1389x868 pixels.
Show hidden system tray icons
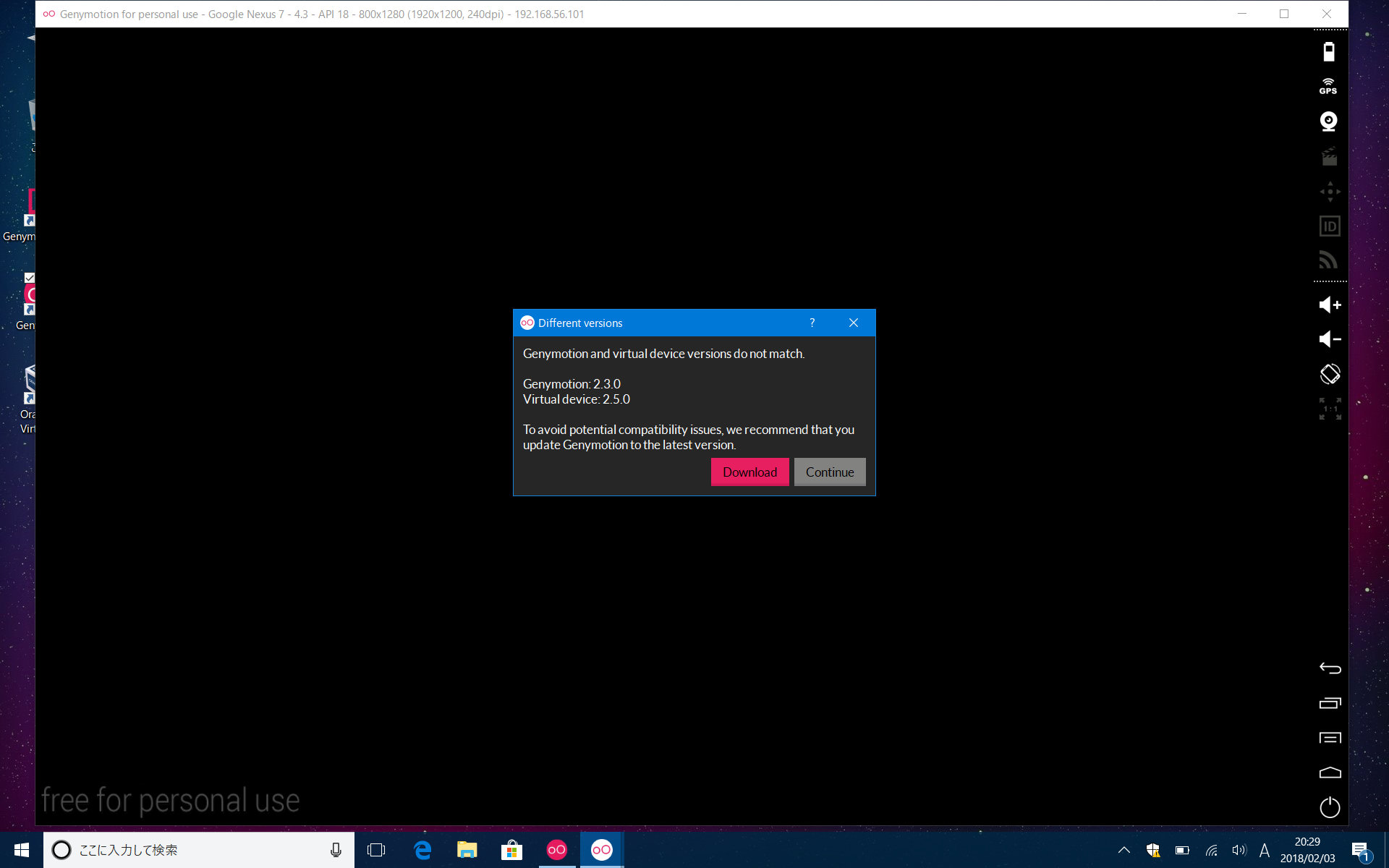tap(1124, 850)
